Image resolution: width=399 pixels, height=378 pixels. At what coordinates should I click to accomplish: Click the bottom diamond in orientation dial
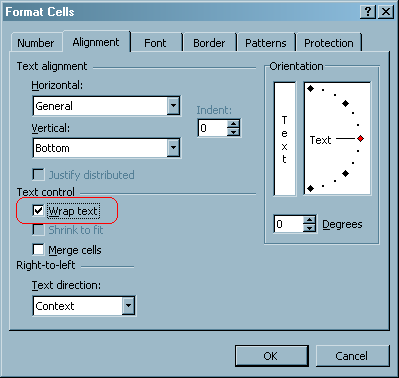pyautogui.click(x=310, y=189)
